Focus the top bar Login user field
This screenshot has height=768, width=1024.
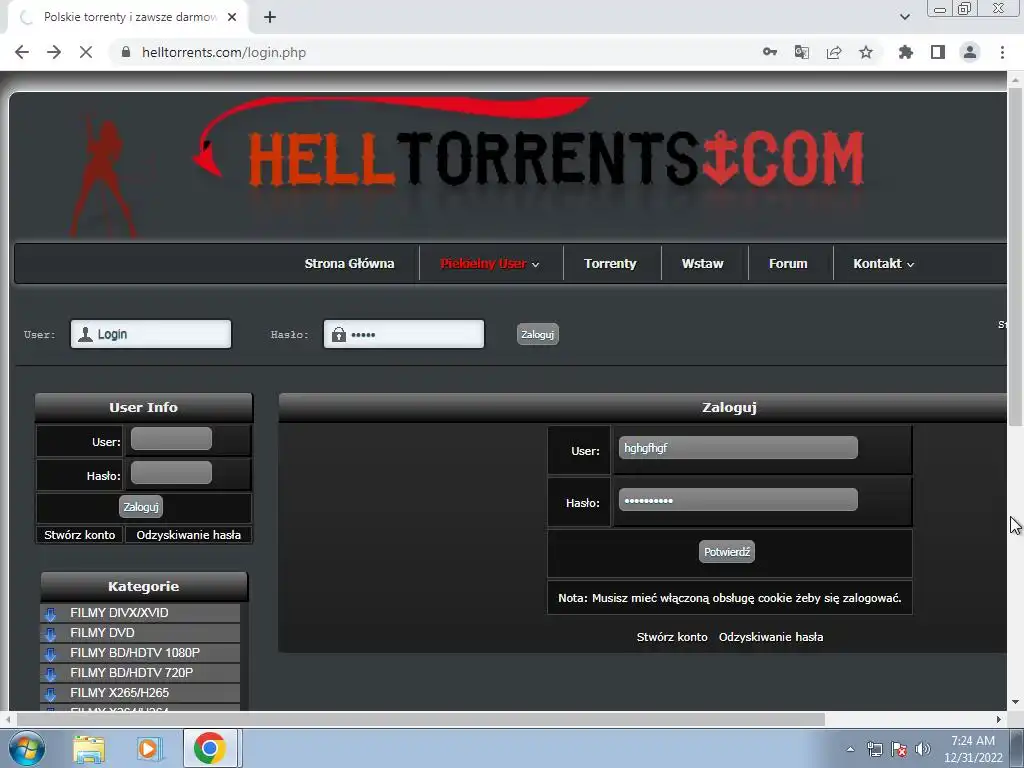pyautogui.click(x=151, y=334)
